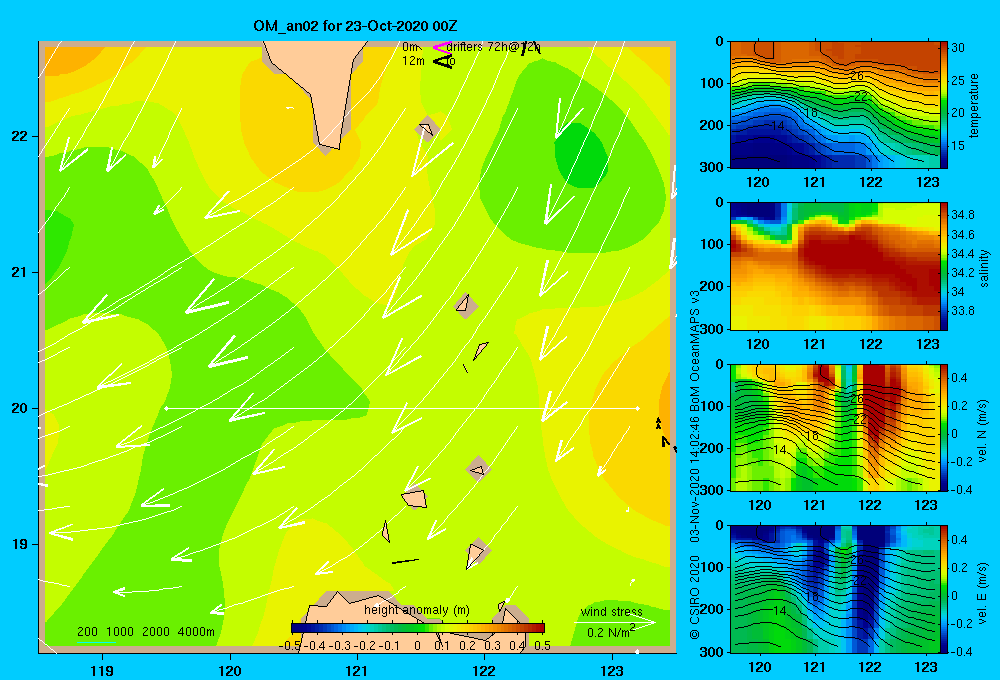Click the 'vel. N (m/s)' label
The width and height of the screenshot is (1000, 680).
tap(982, 431)
